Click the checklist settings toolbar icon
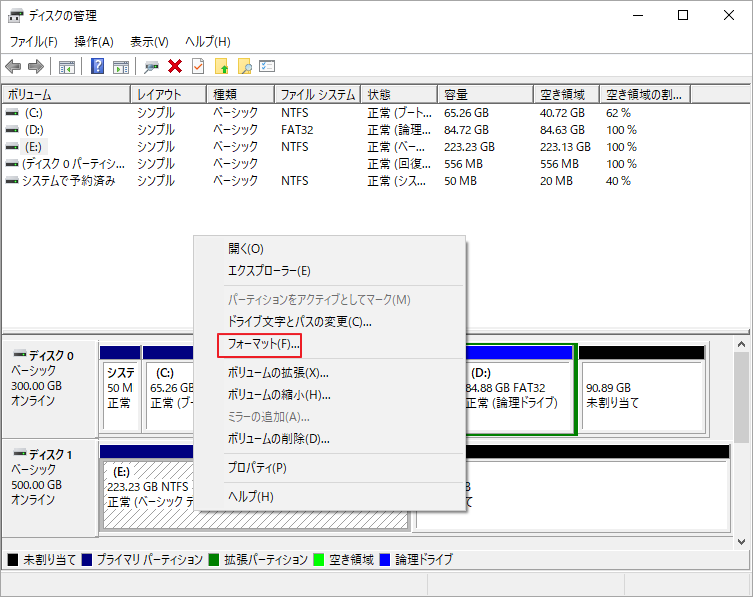 coord(267,66)
